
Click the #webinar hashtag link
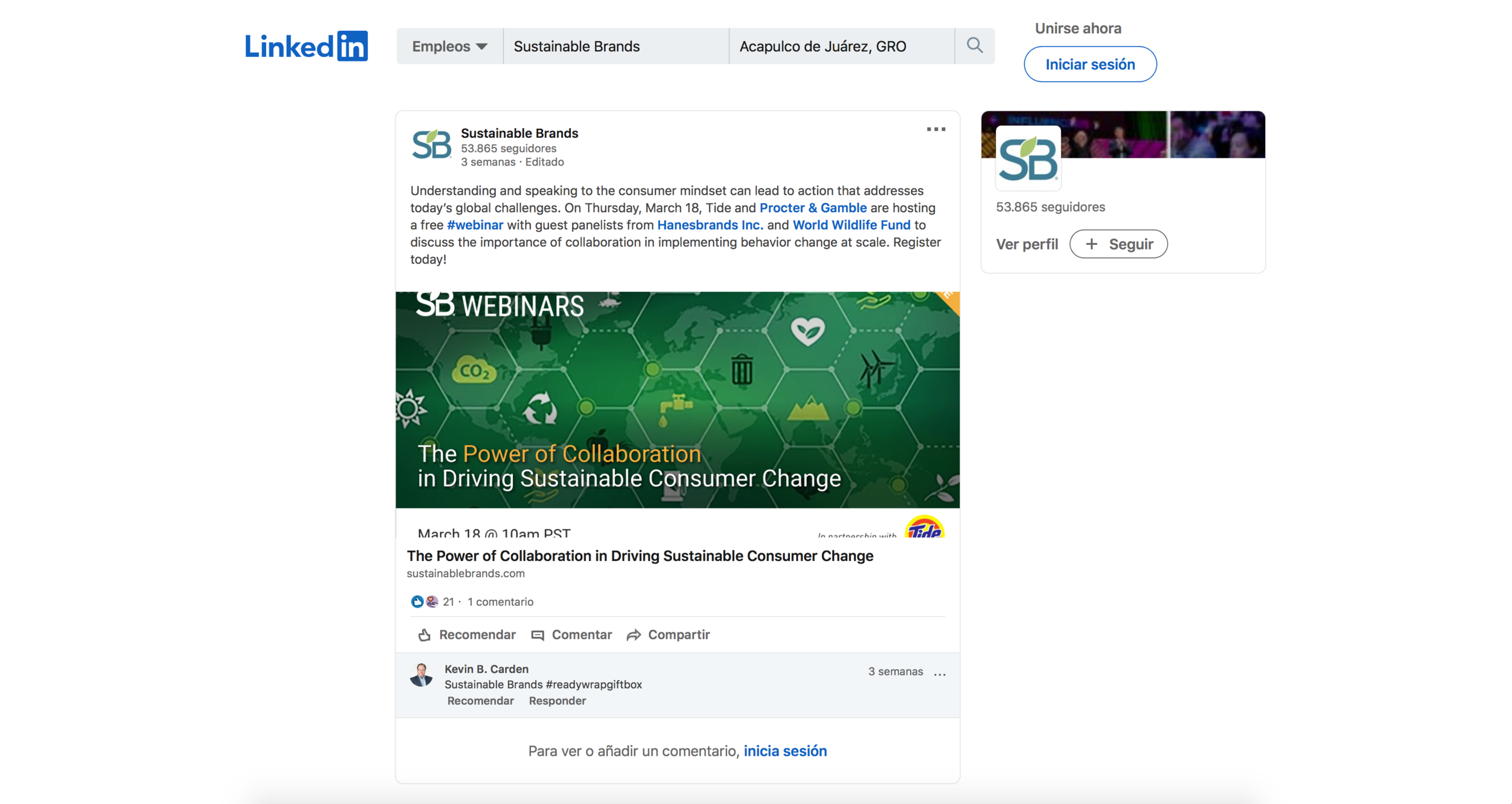pos(475,225)
